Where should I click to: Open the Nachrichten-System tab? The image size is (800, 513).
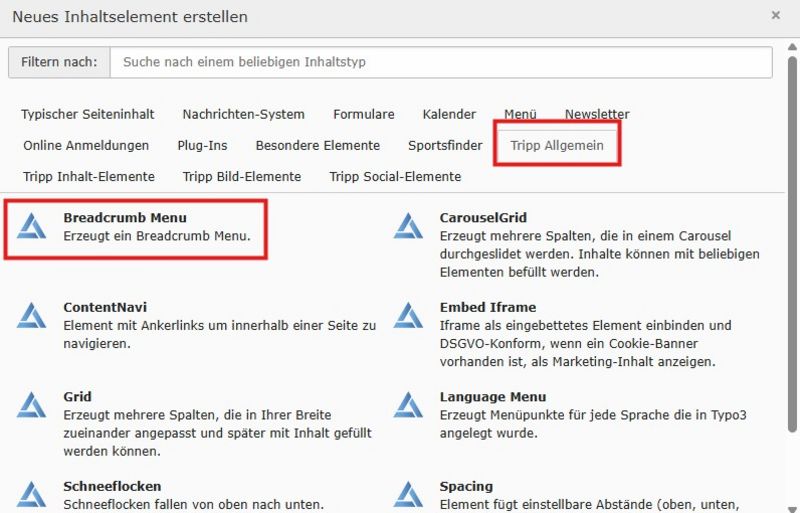point(243,115)
